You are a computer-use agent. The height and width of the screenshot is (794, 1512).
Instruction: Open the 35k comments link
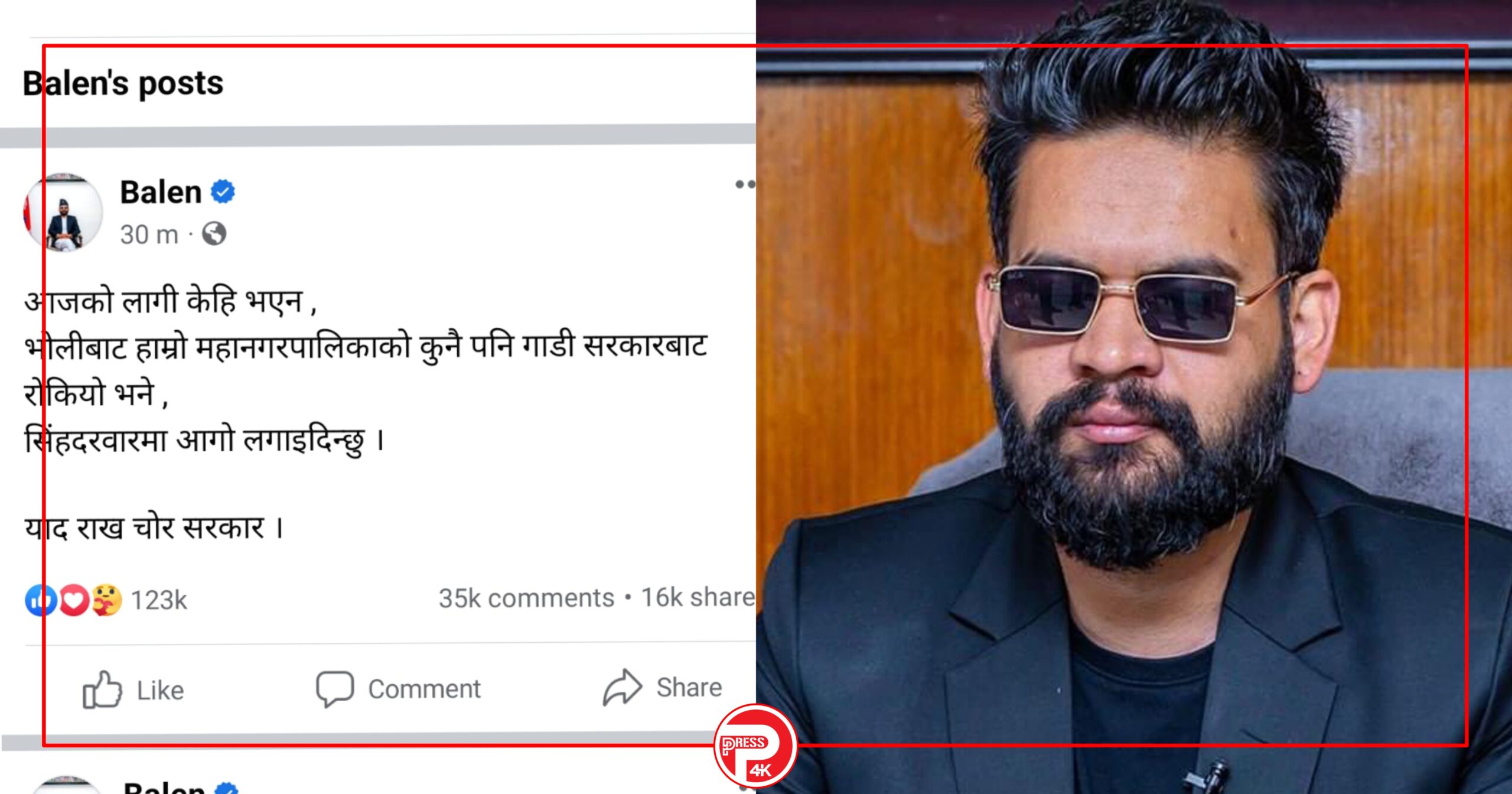coord(526,598)
